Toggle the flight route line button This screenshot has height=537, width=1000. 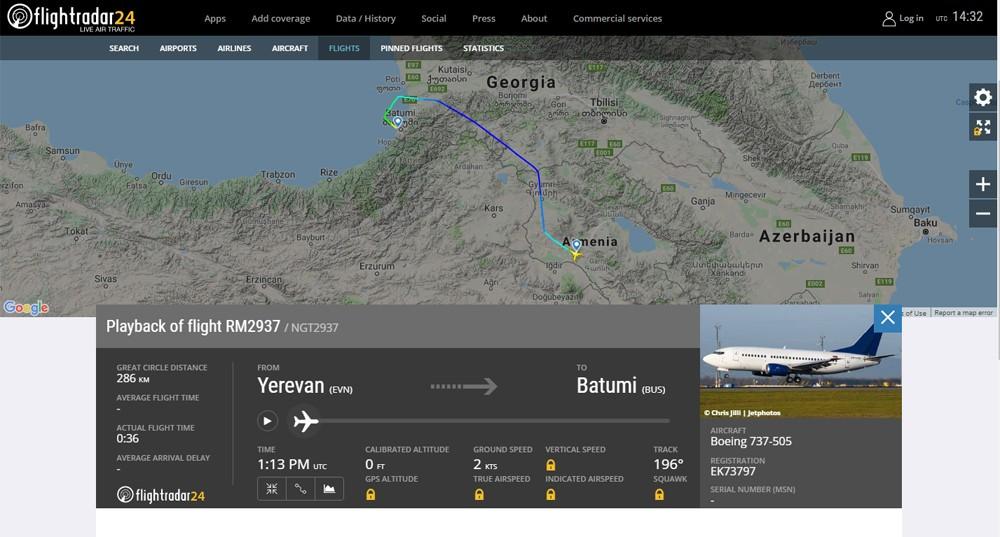click(300, 489)
